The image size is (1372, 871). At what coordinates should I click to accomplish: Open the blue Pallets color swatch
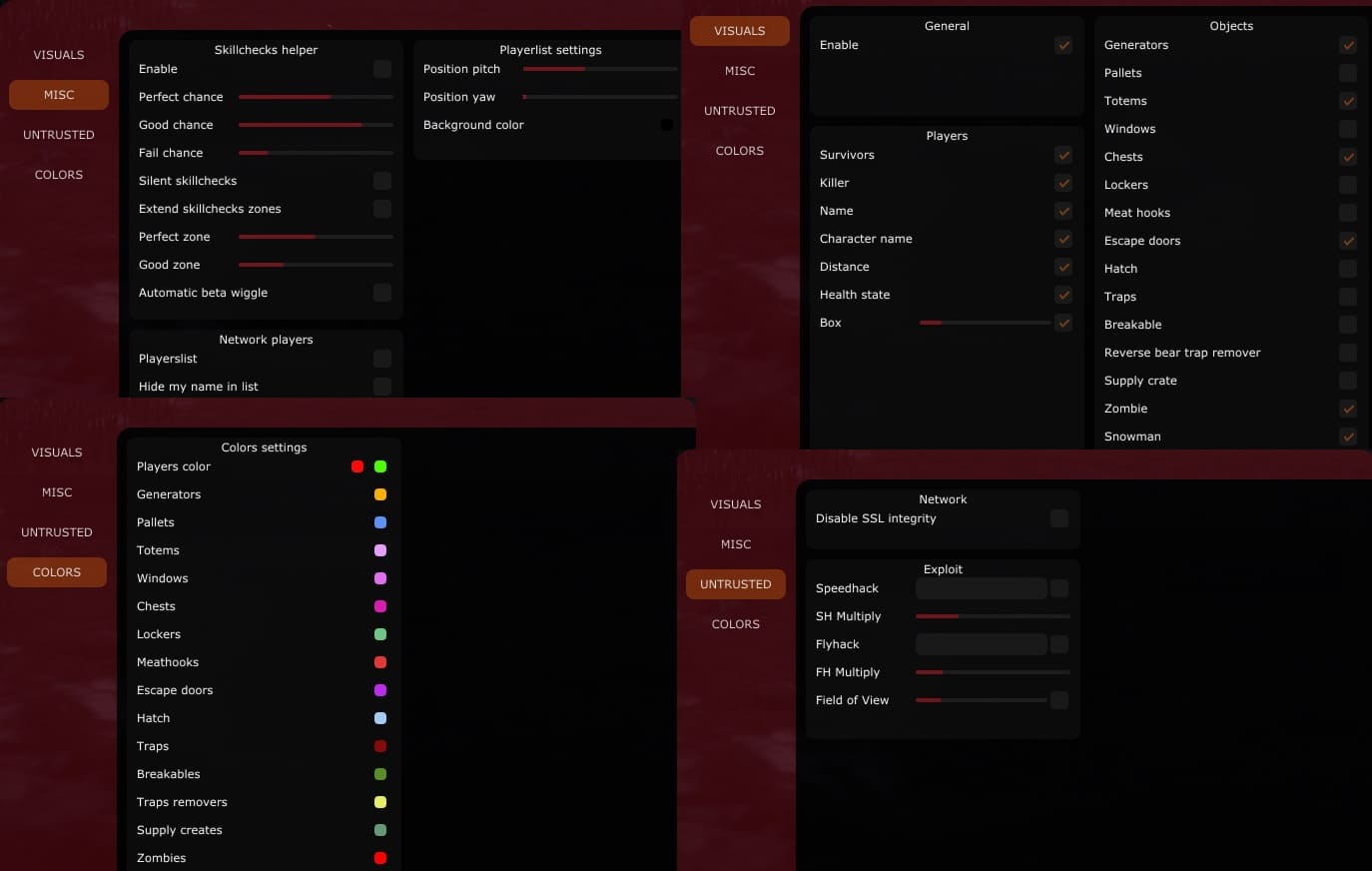coord(380,522)
